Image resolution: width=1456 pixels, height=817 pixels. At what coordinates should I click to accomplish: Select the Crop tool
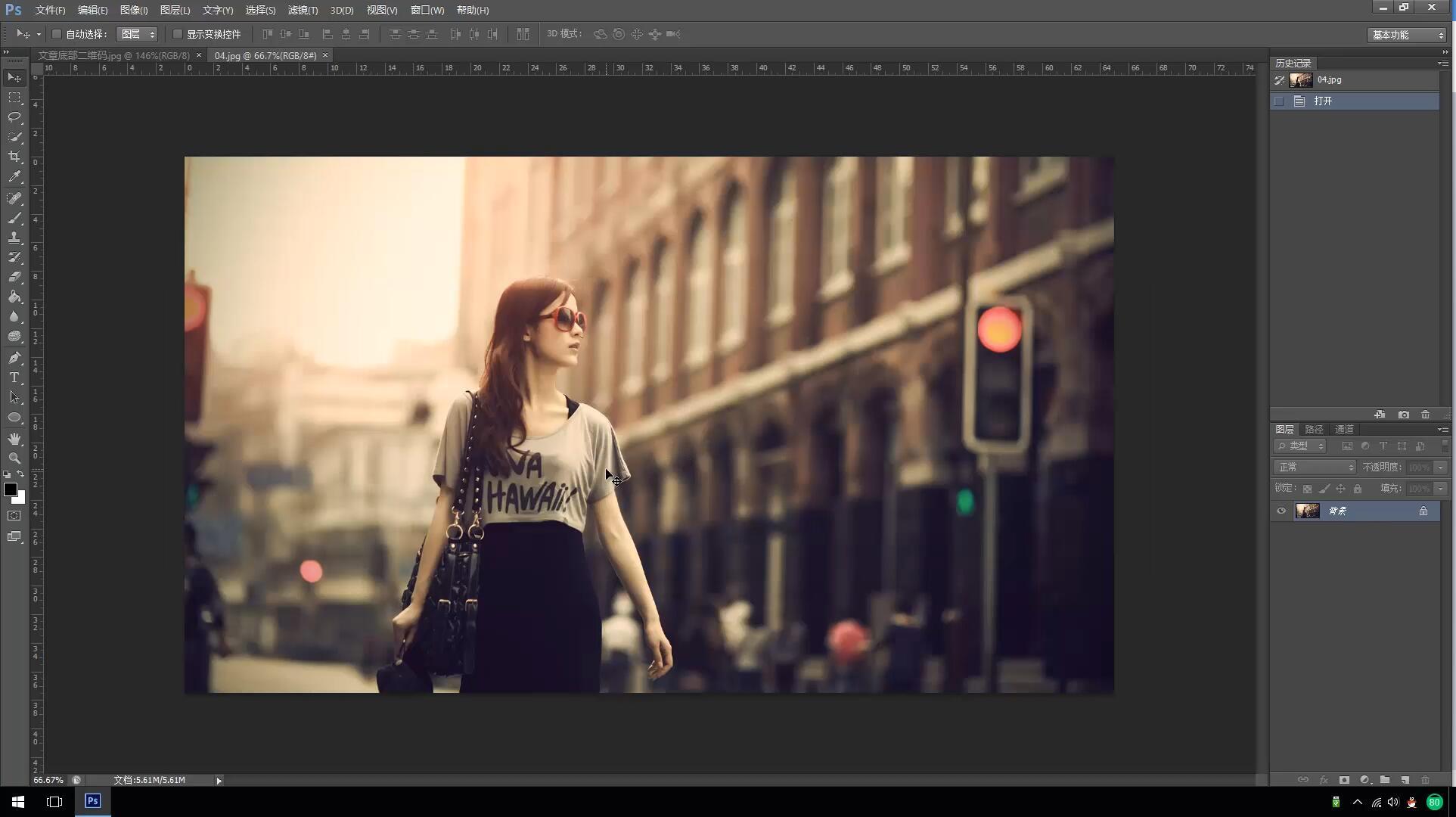(x=14, y=157)
